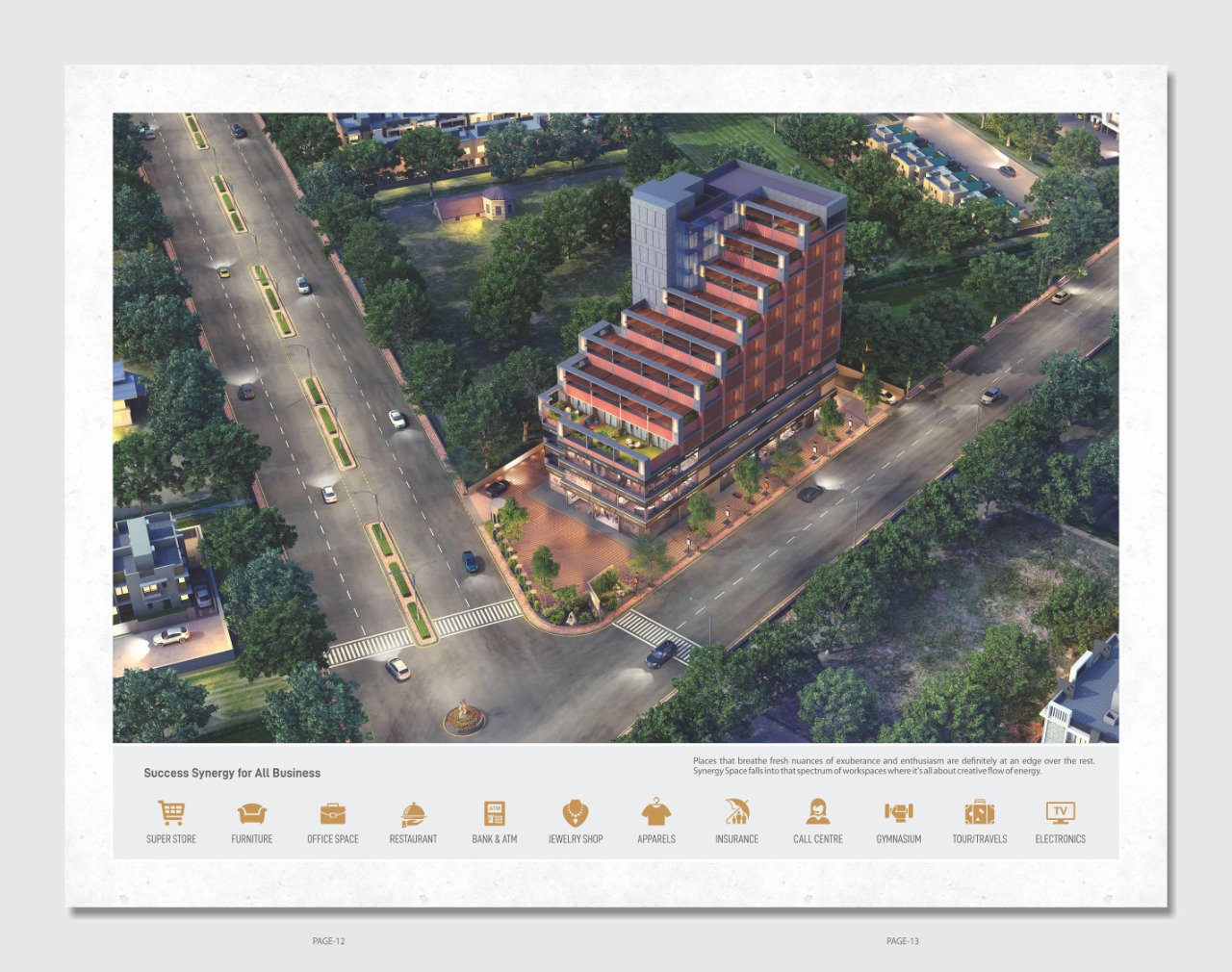
Task: Click the Bank & ATM machine icon
Action: click(495, 813)
